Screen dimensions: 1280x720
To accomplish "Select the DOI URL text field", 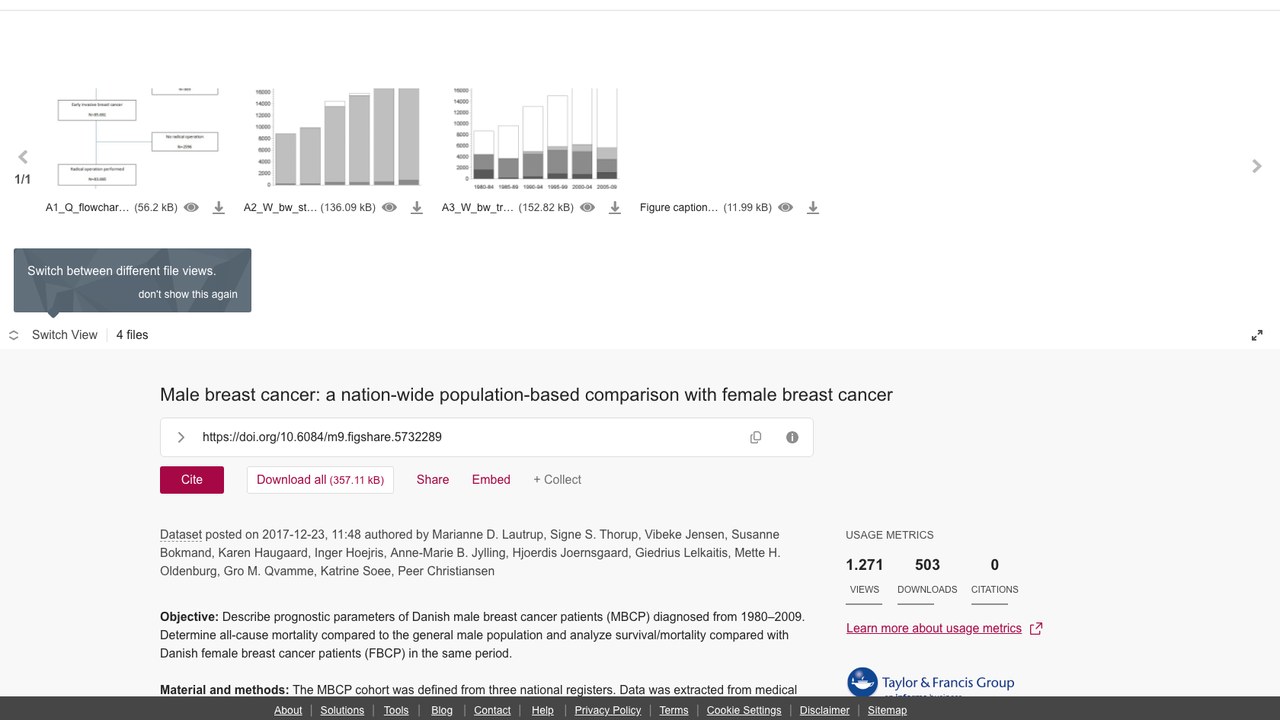I will 322,437.
